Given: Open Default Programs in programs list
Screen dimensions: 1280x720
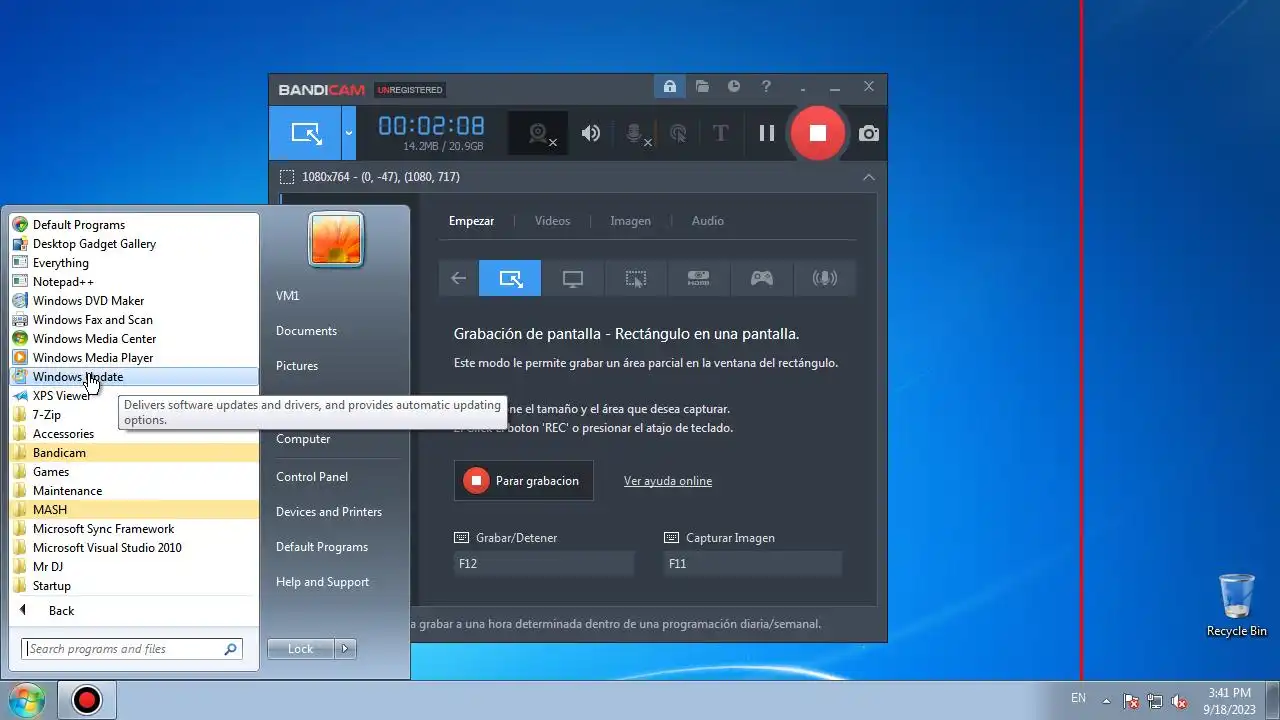Looking at the screenshot, I should 134,225.
